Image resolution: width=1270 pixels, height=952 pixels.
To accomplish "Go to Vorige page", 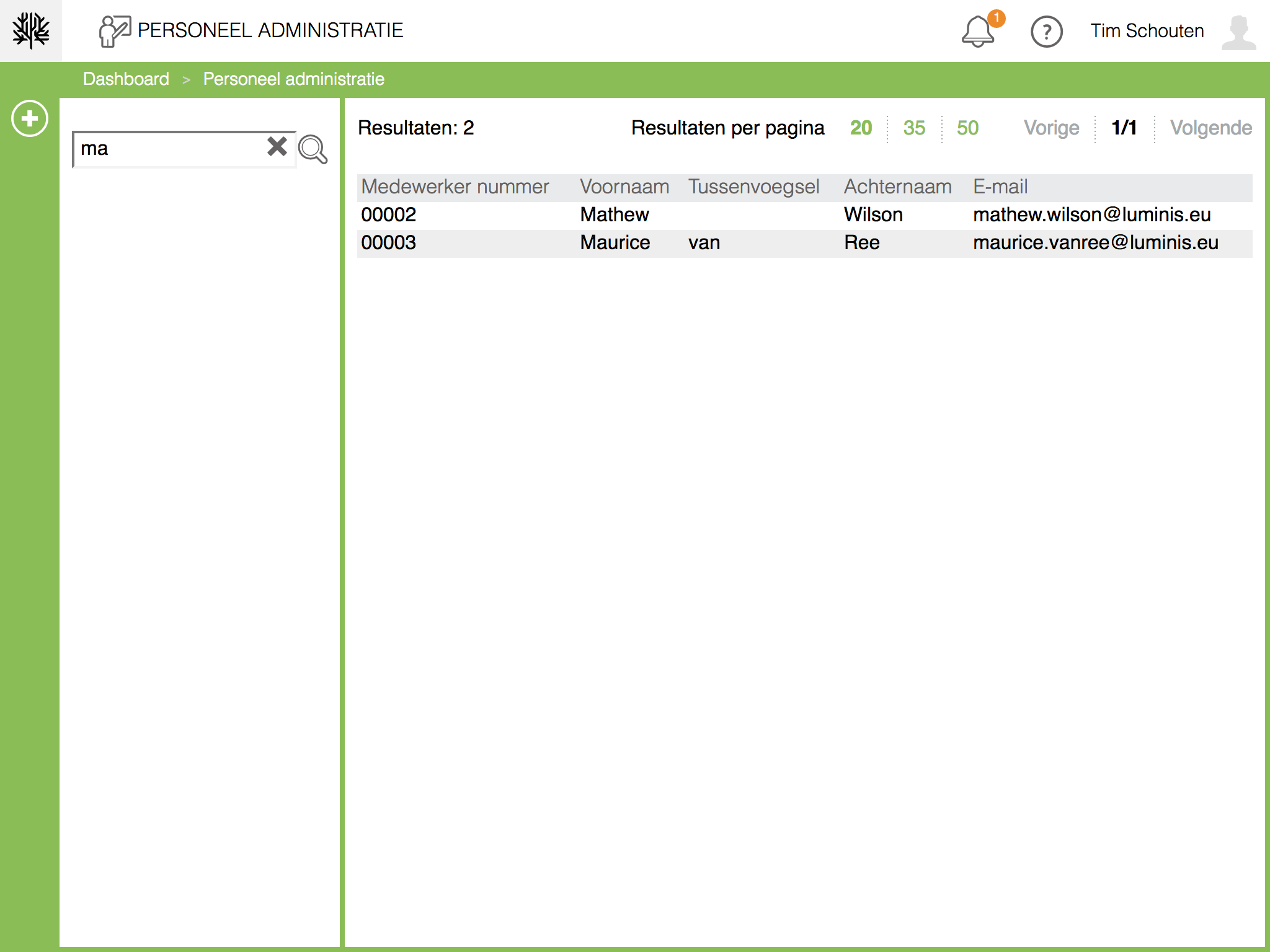I will click(1051, 128).
